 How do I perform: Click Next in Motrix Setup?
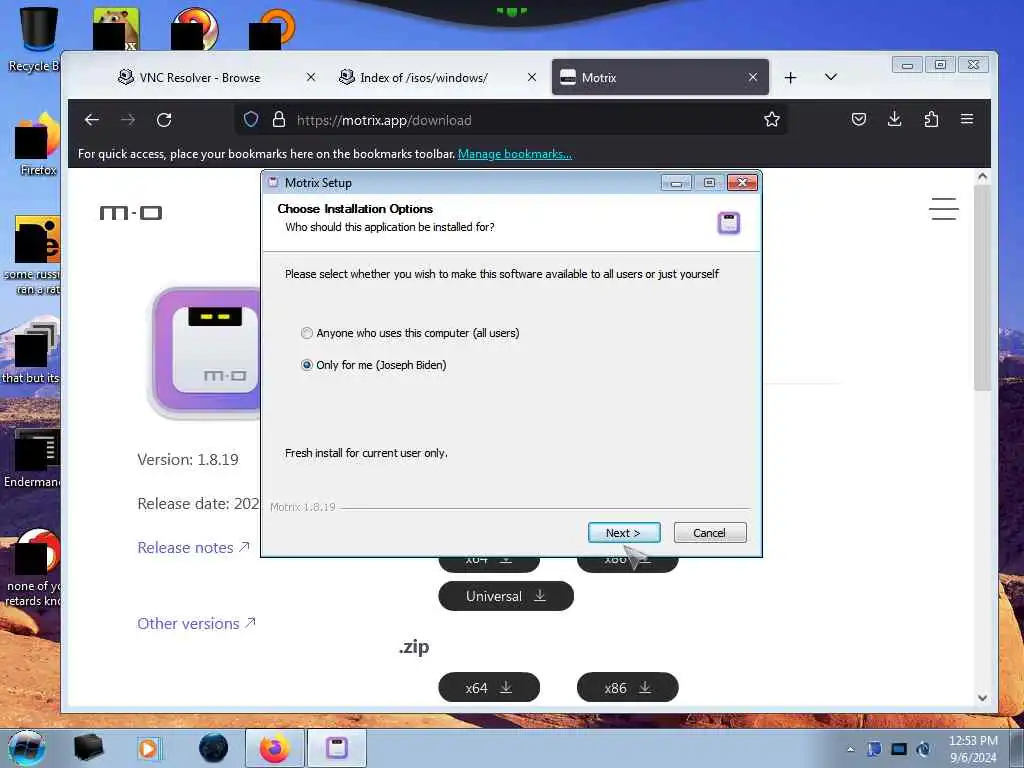[624, 533]
